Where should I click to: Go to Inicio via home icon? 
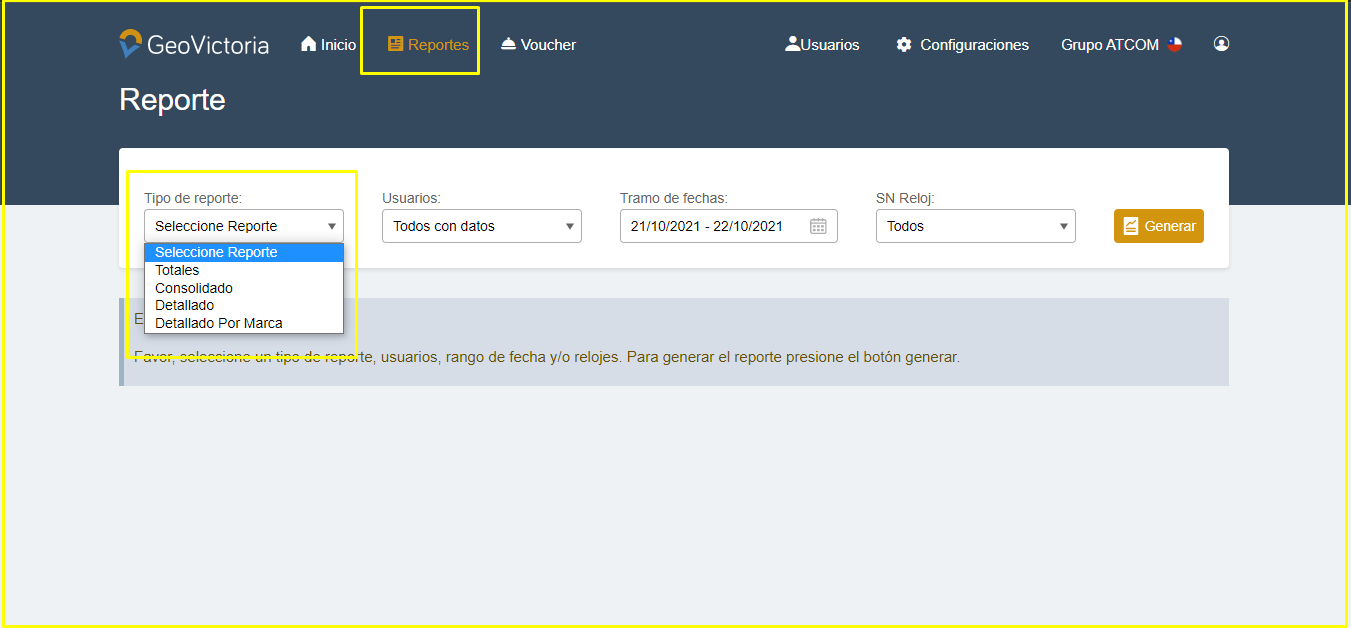[x=309, y=44]
